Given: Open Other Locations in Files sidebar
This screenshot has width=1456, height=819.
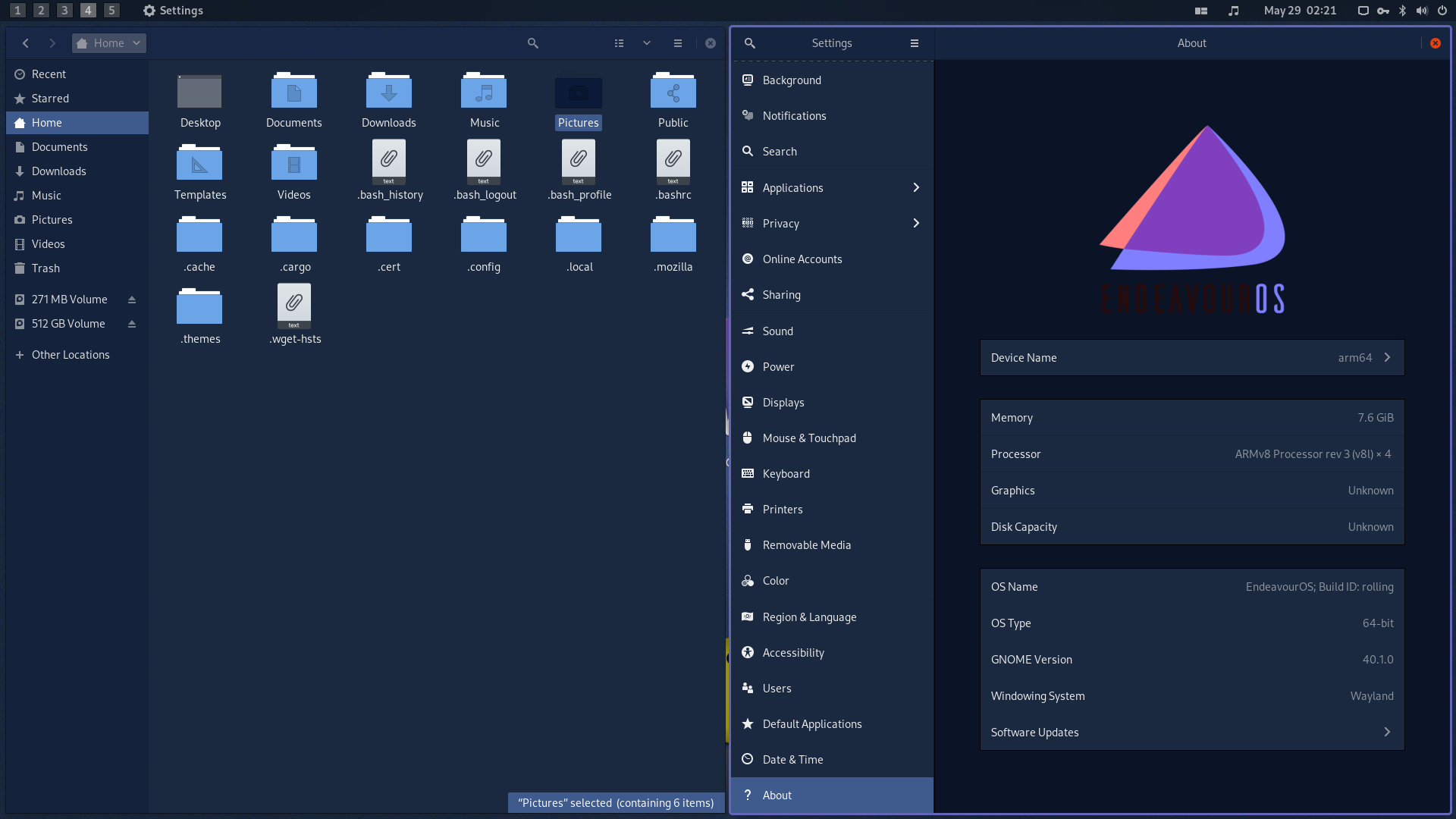Looking at the screenshot, I should point(77,355).
